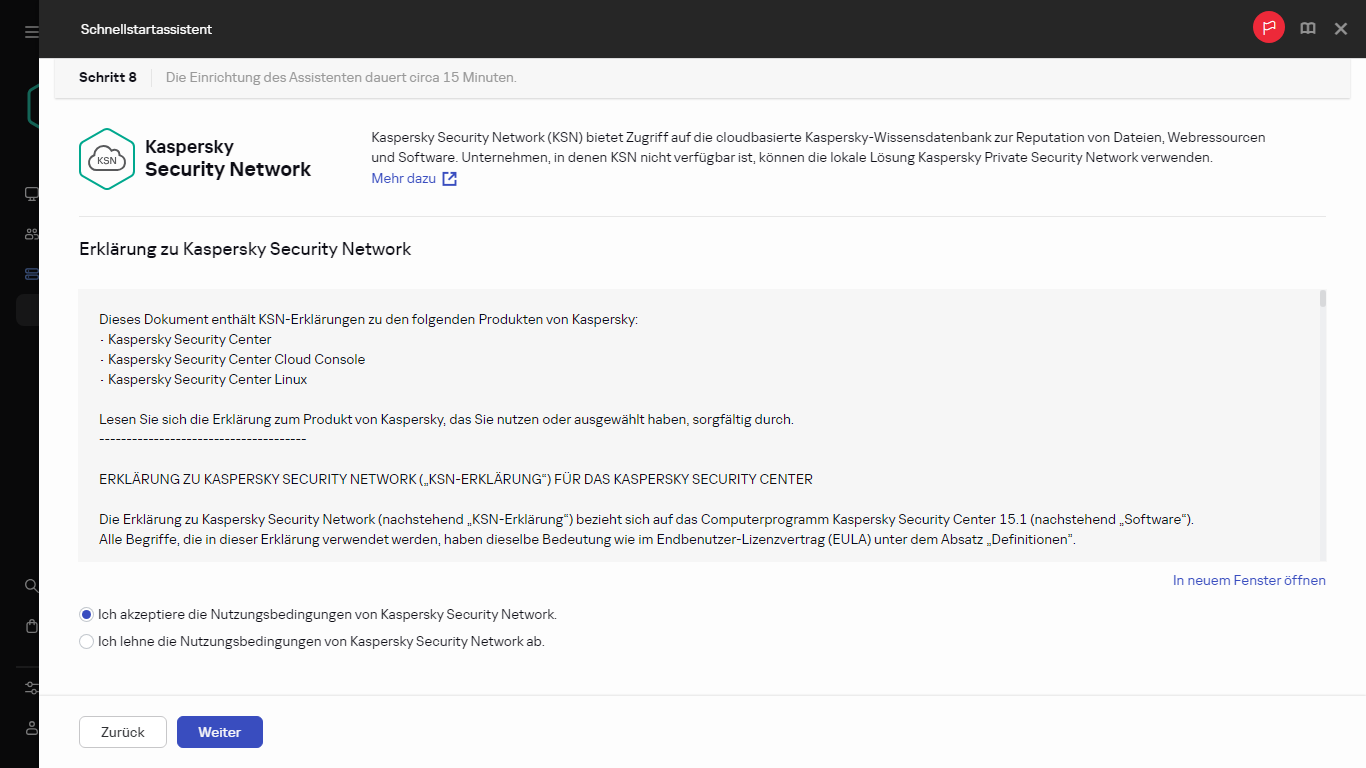Open notifications via the red flag icon

(x=1268, y=27)
